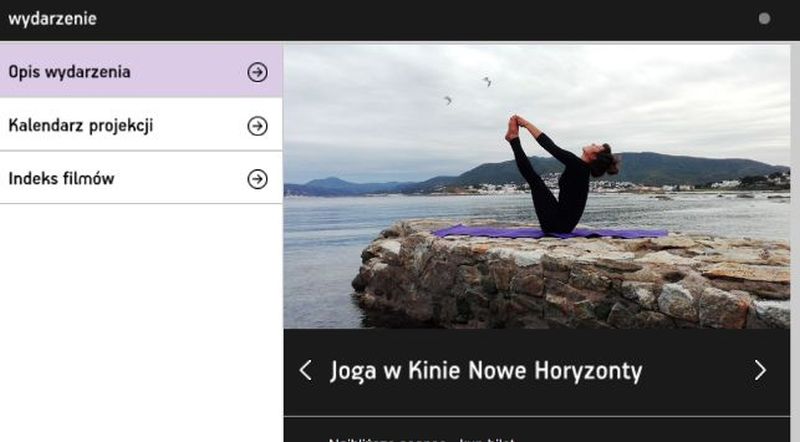Viewport: 800px width, 442px height.
Task: Select the Opis wydarzenia menu label
Action: [70, 72]
